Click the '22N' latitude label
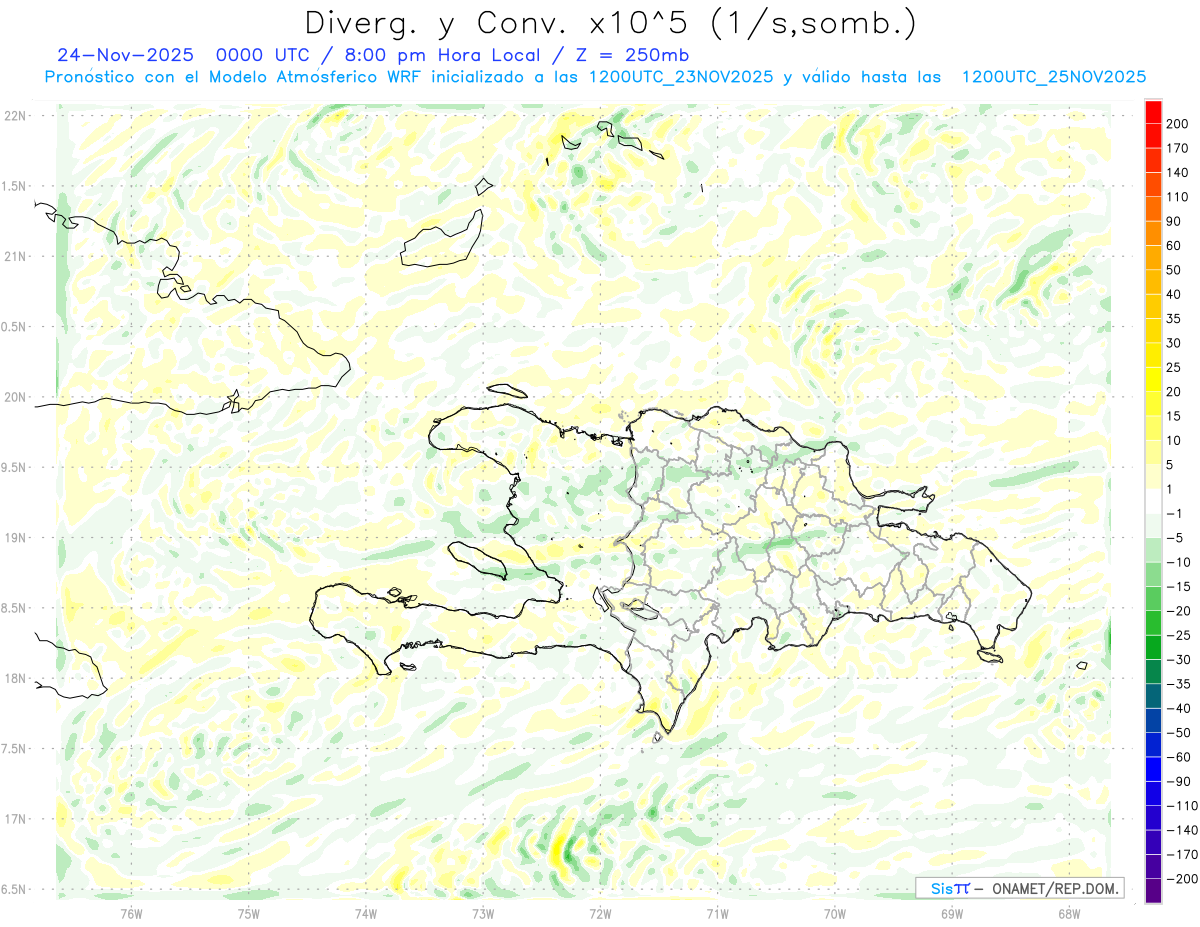 click(x=15, y=116)
